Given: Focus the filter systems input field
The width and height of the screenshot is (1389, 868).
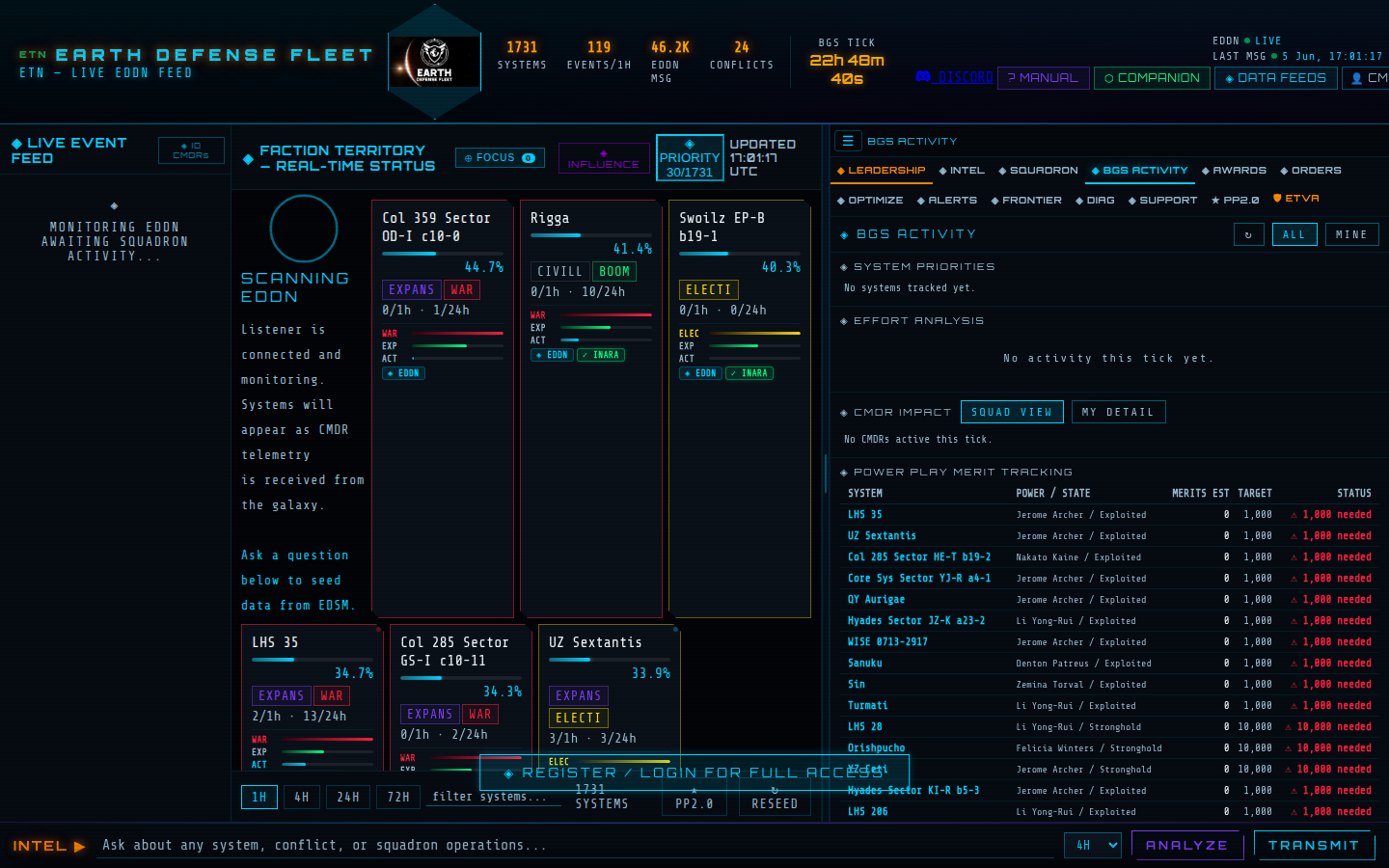Looking at the screenshot, I should (494, 797).
